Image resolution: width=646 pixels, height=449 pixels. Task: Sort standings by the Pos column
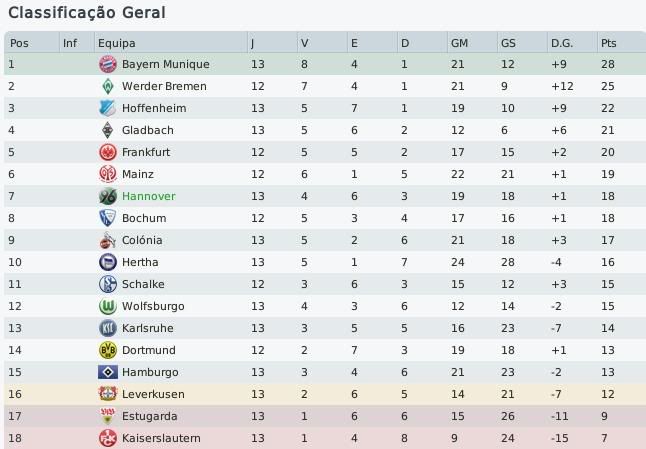click(19, 43)
